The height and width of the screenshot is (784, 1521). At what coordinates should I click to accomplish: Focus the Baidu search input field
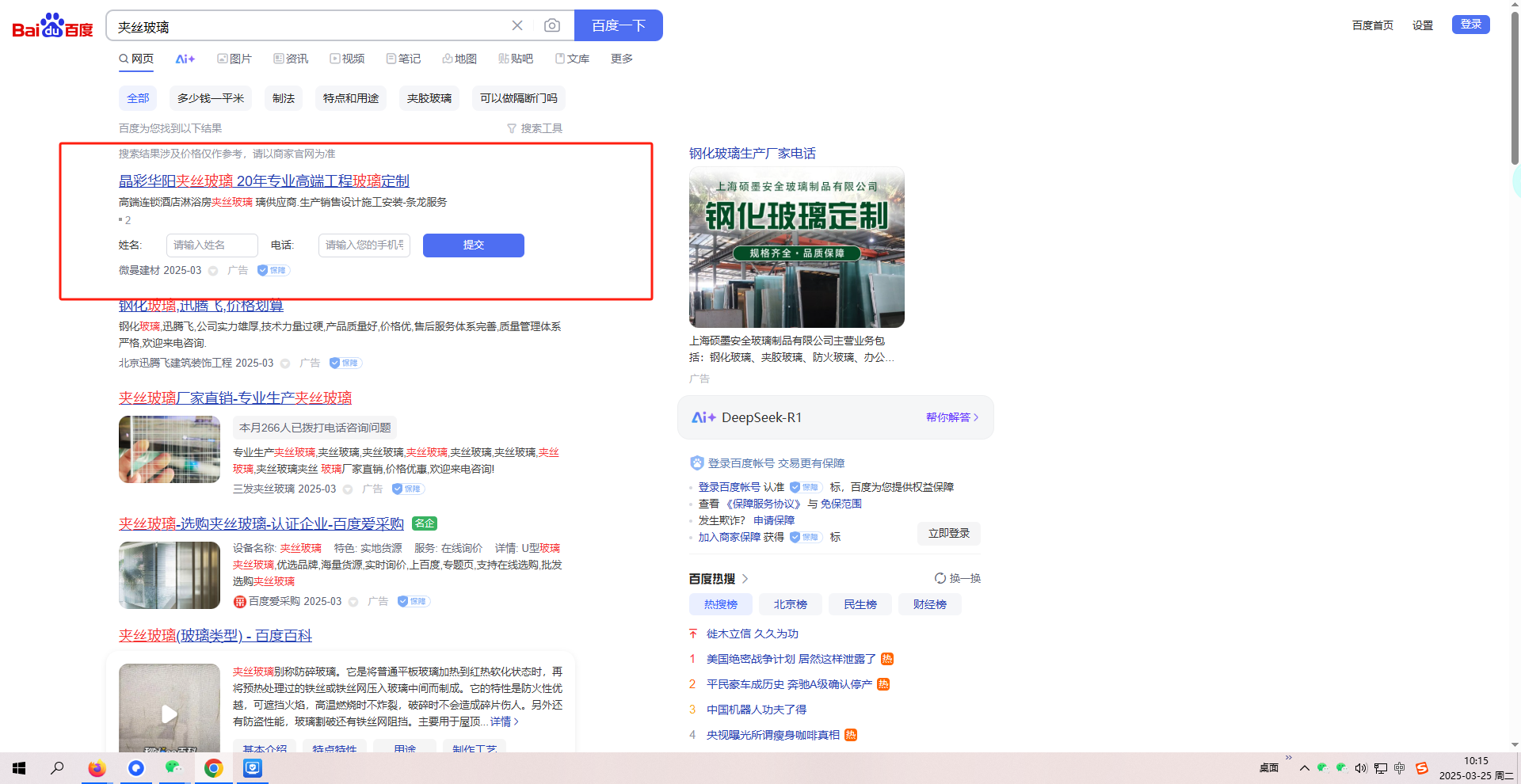[x=309, y=26]
